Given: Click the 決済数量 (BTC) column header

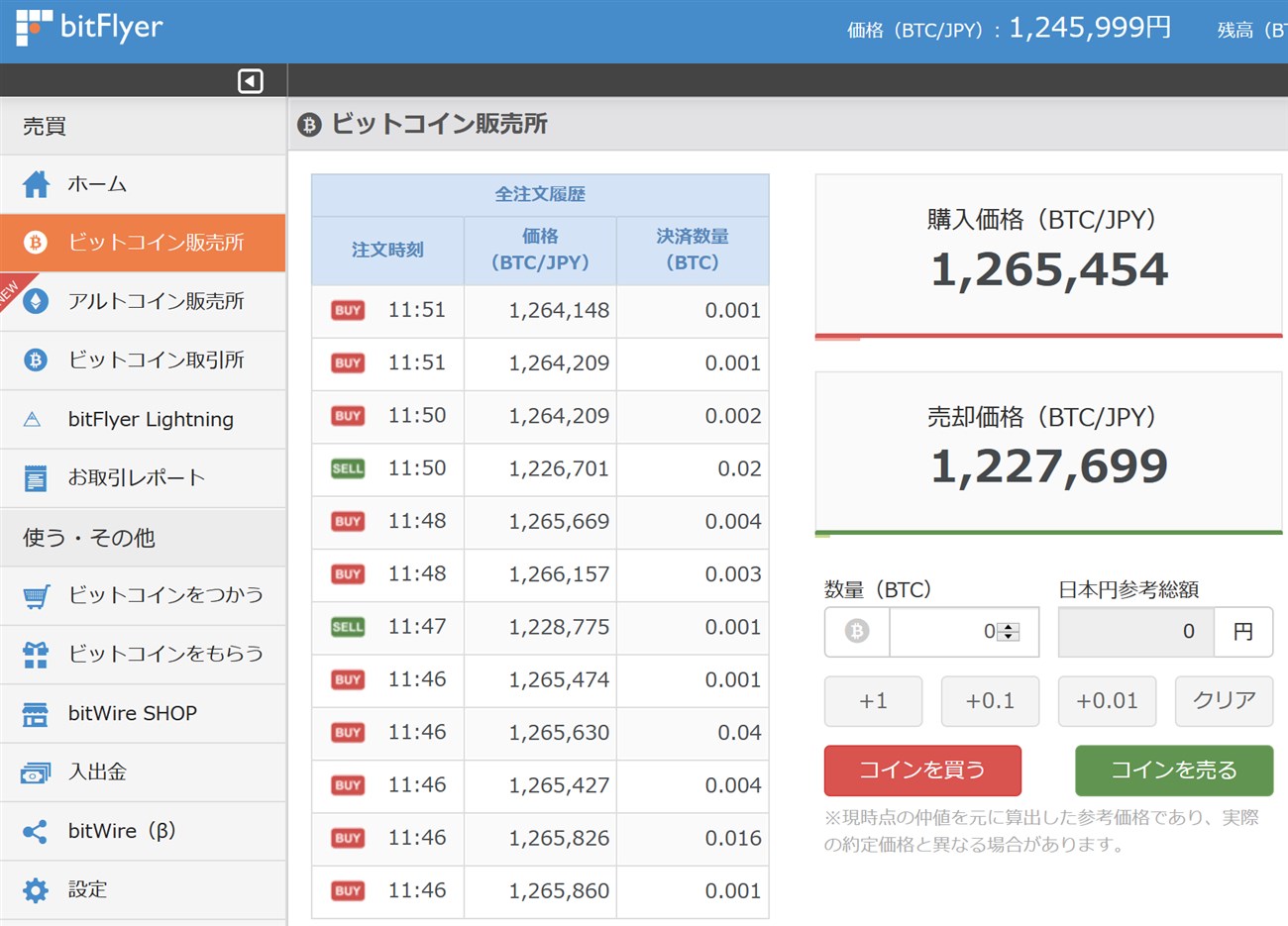Looking at the screenshot, I should [693, 251].
